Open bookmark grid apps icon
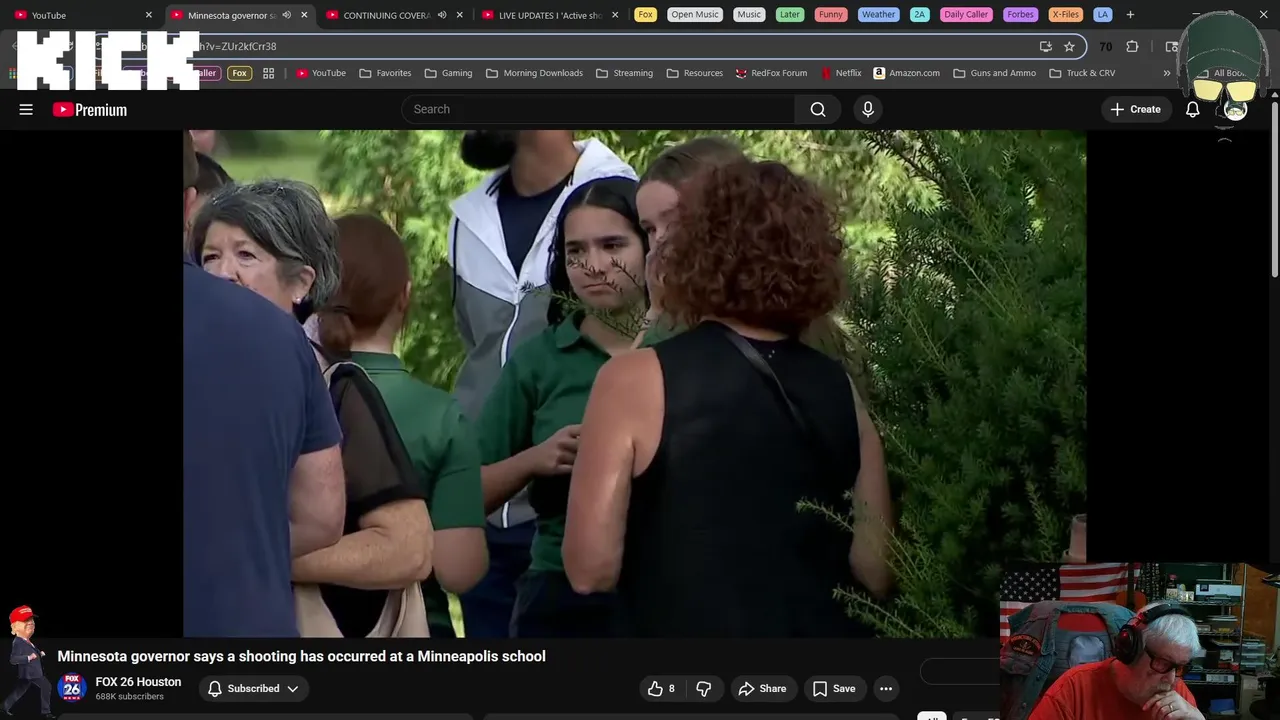 coord(268,73)
